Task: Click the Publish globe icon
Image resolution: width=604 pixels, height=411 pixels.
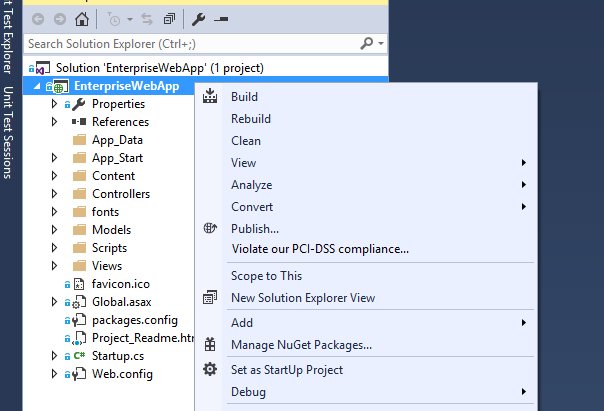Action: tap(210, 228)
